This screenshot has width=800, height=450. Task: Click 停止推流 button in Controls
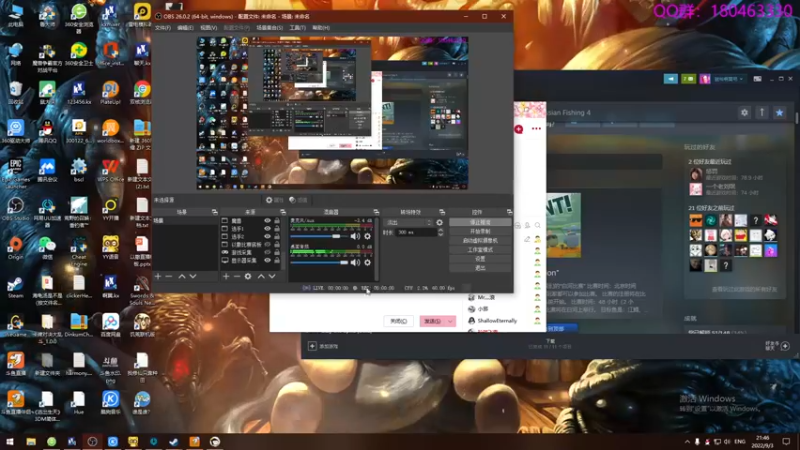coord(480,222)
